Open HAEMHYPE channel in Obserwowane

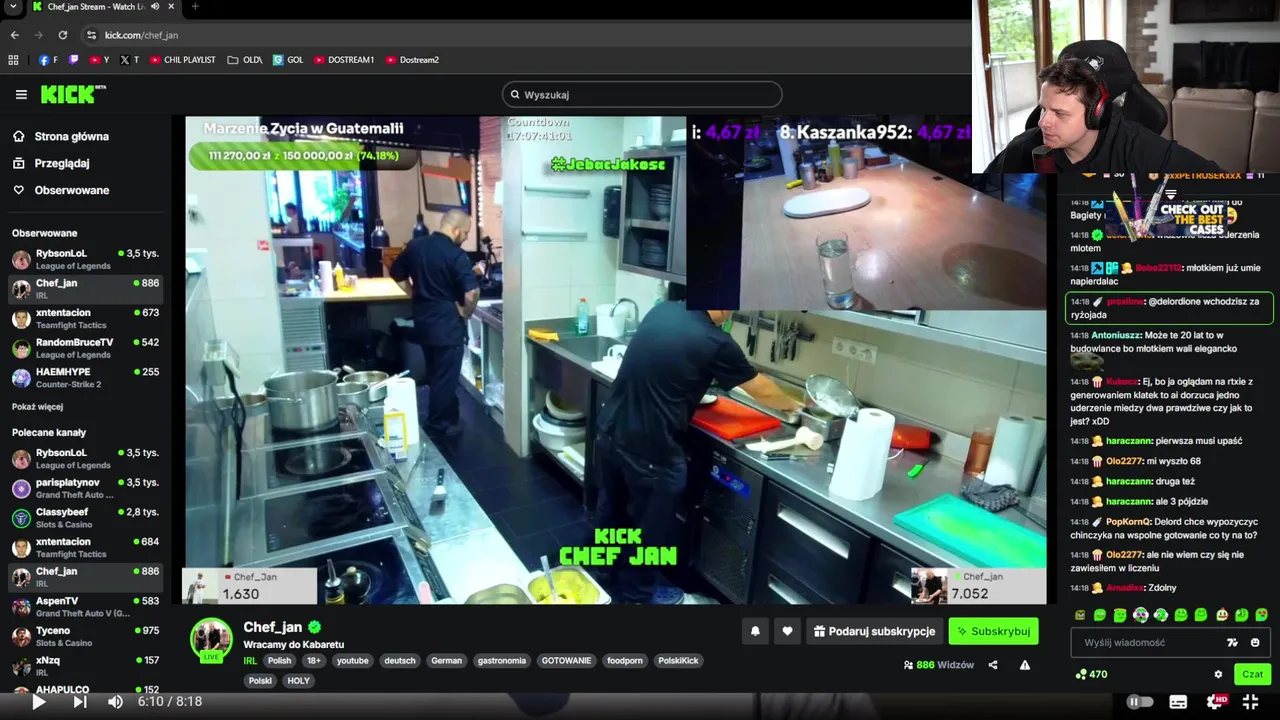(85, 378)
